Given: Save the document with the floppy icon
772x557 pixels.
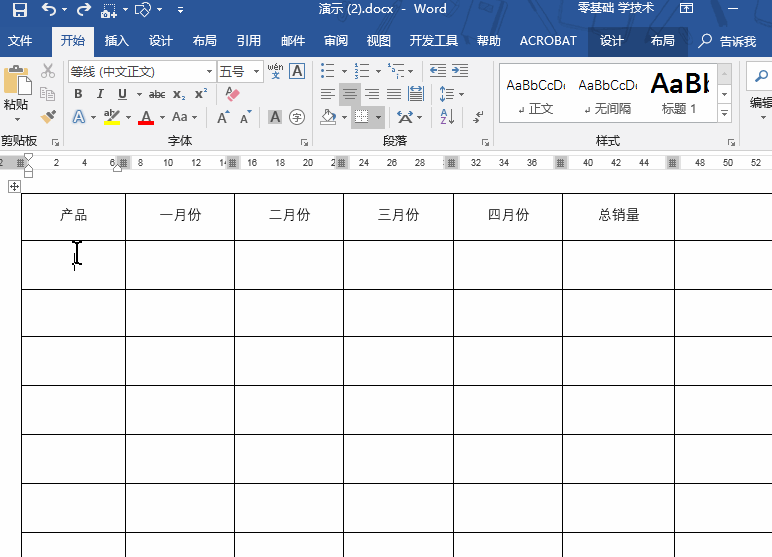Looking at the screenshot, I should coord(19,9).
